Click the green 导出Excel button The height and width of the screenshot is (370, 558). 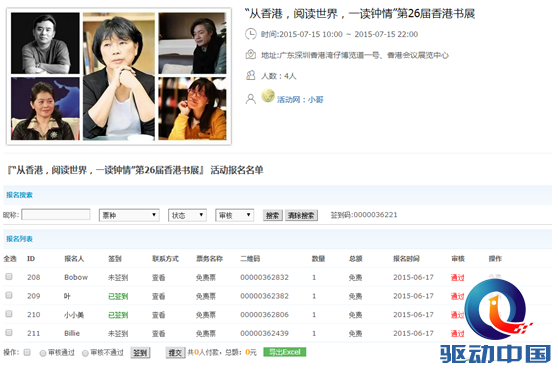tap(285, 352)
